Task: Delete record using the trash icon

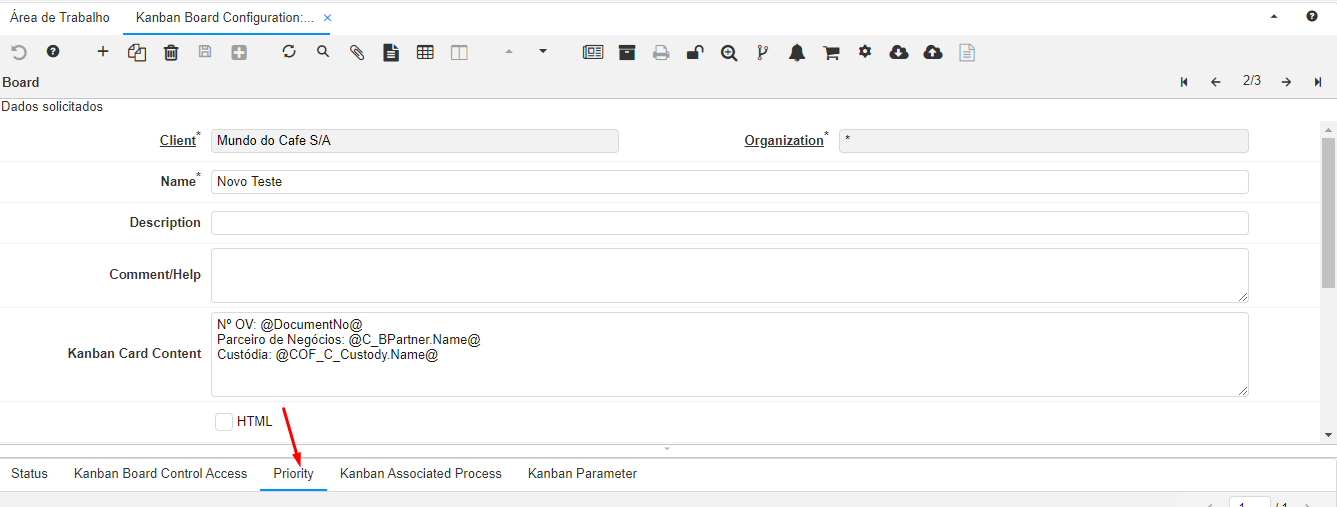Action: tap(171, 53)
